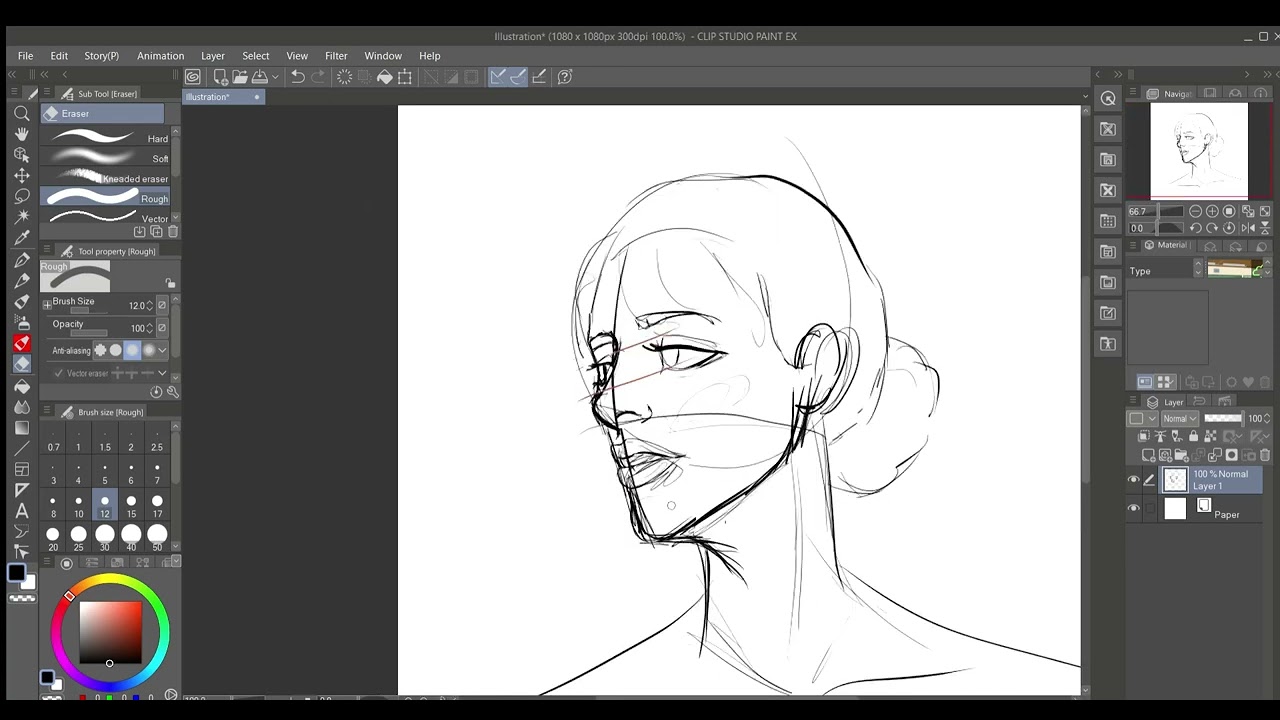Screen dimensions: 1280x720
Task: Choose no anti-aliasing option
Action: coord(100,350)
